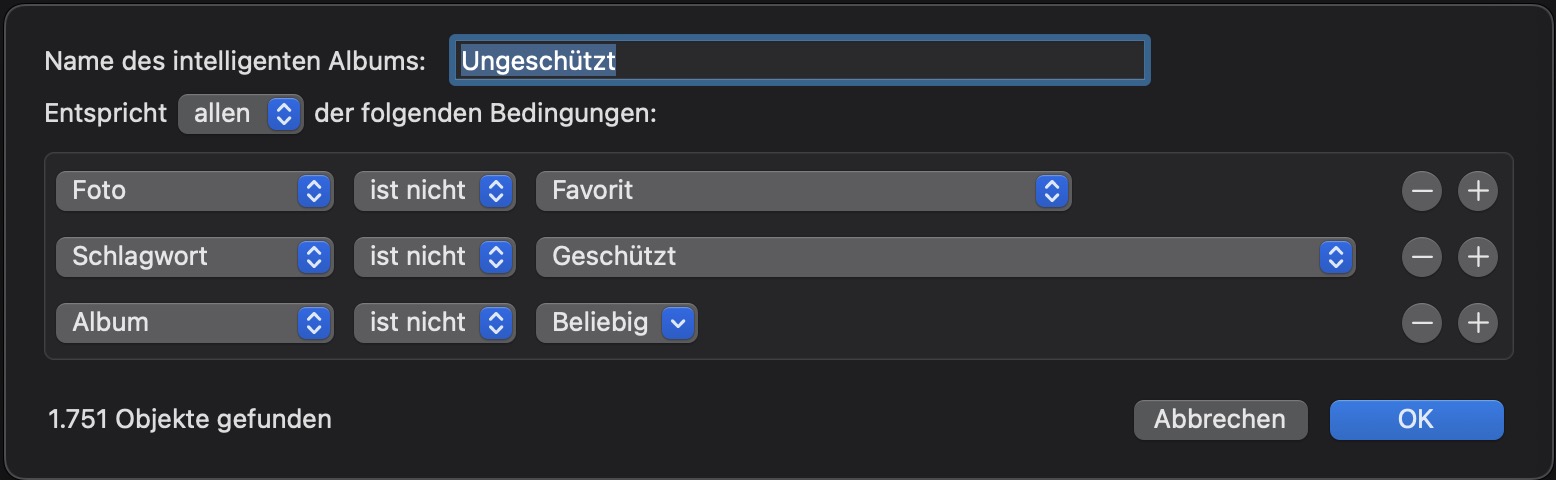Remove the Foto condition with minus button
1556x480 pixels.
tap(1421, 191)
